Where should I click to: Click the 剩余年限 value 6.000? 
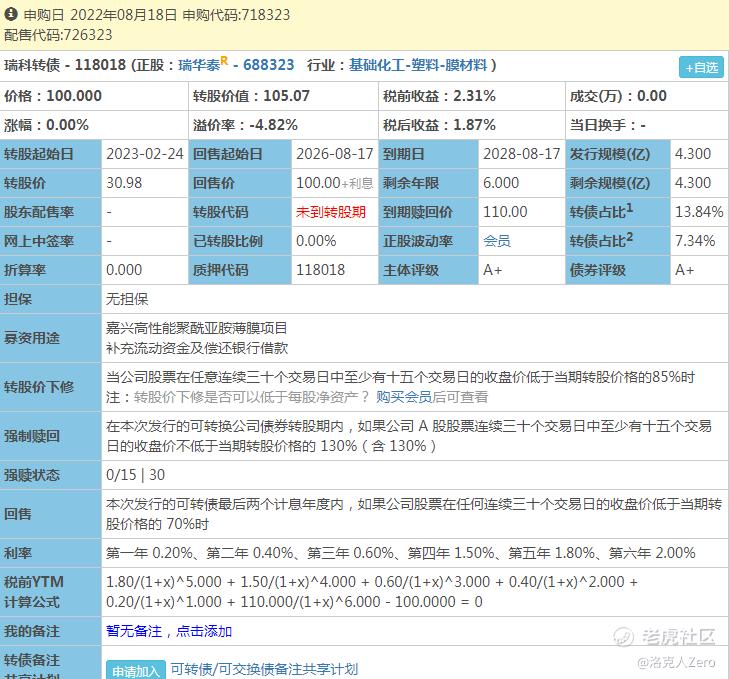[x=501, y=183]
